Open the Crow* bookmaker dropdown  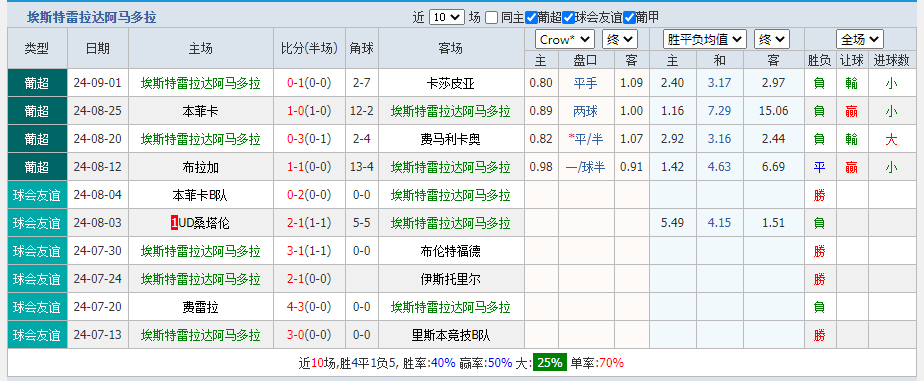point(565,39)
